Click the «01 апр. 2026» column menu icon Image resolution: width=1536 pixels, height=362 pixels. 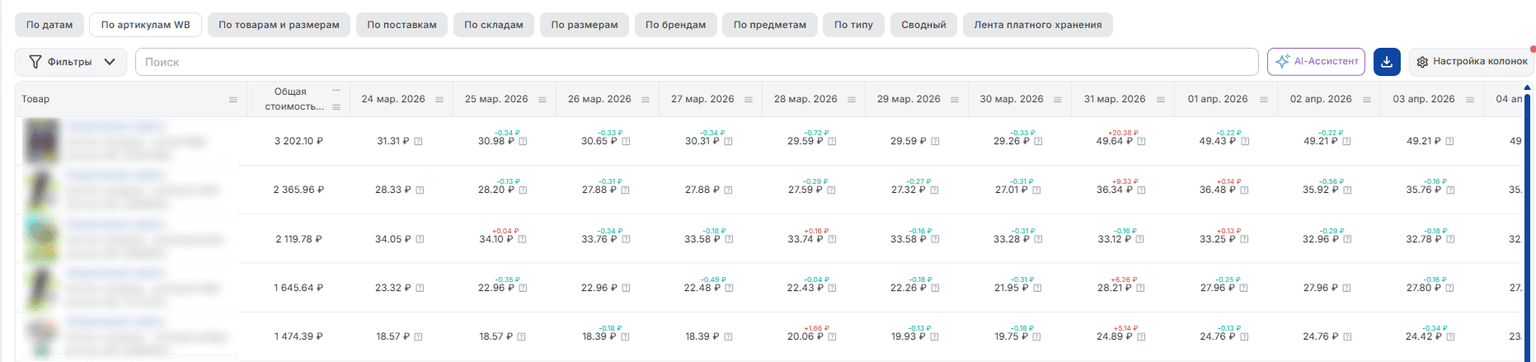pyautogui.click(x=1265, y=100)
